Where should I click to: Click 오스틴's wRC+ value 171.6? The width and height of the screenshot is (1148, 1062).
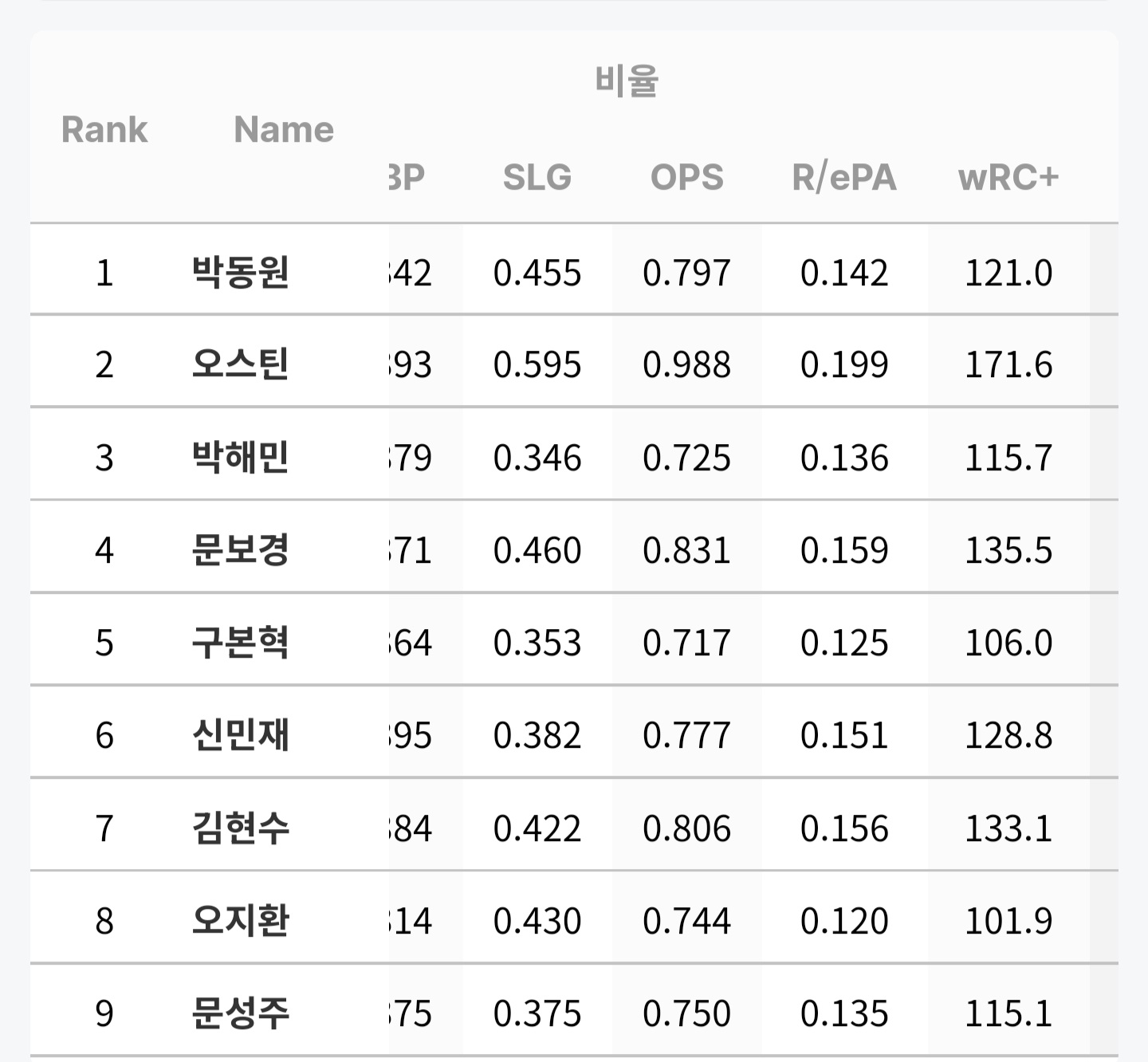click(1008, 364)
